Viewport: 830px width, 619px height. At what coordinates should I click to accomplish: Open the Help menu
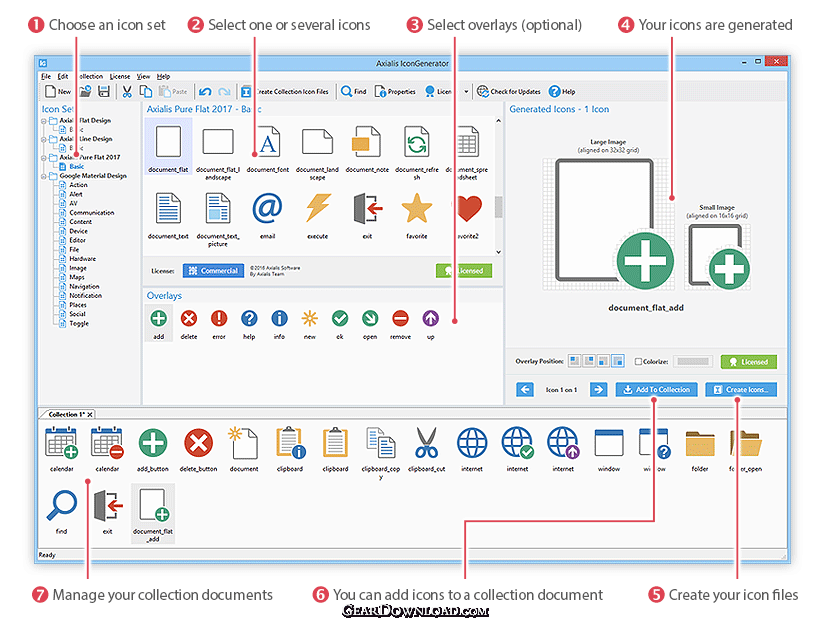point(164,76)
